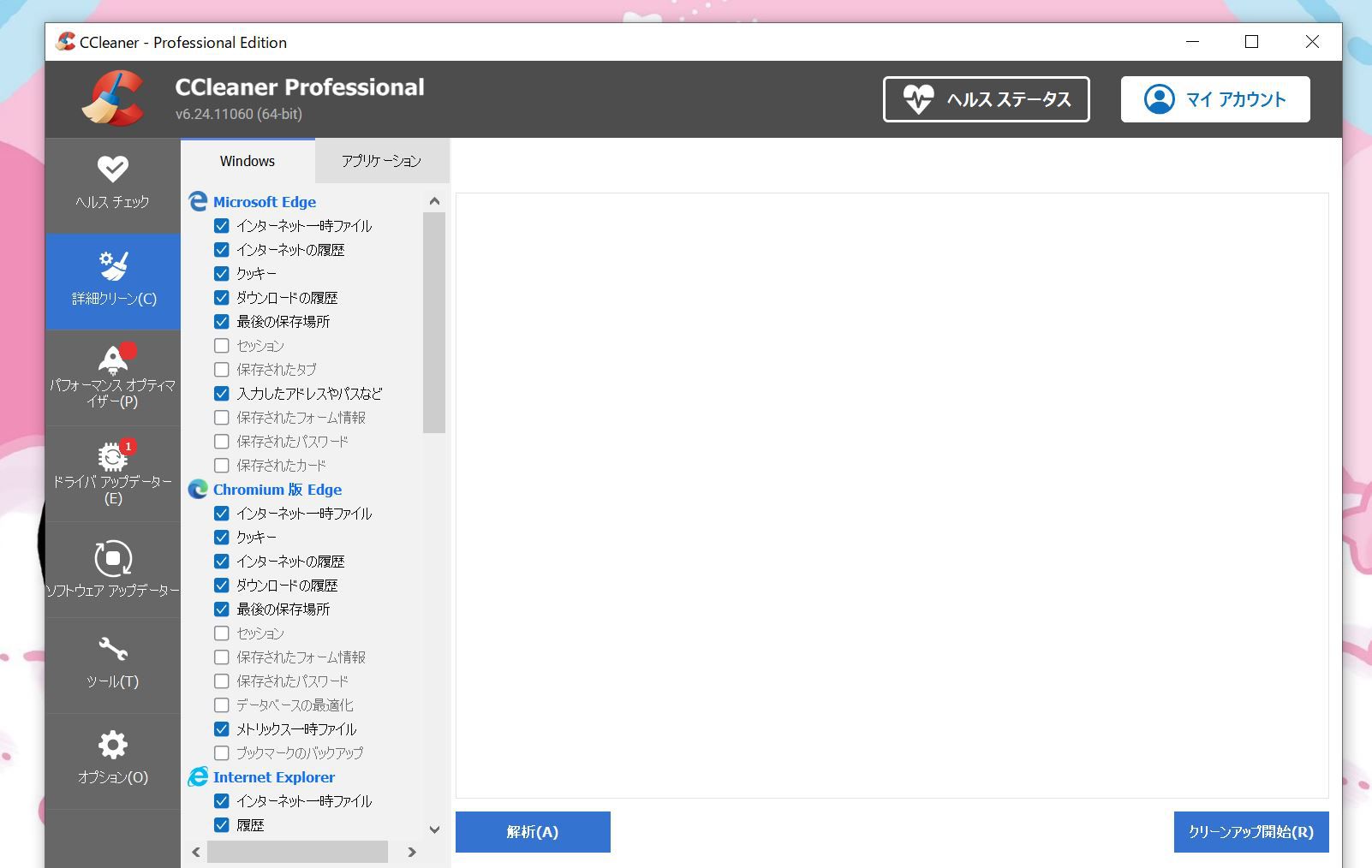Uncheck Microsoft Edge クッキー checkbox
This screenshot has width=1372, height=868.
click(x=222, y=274)
